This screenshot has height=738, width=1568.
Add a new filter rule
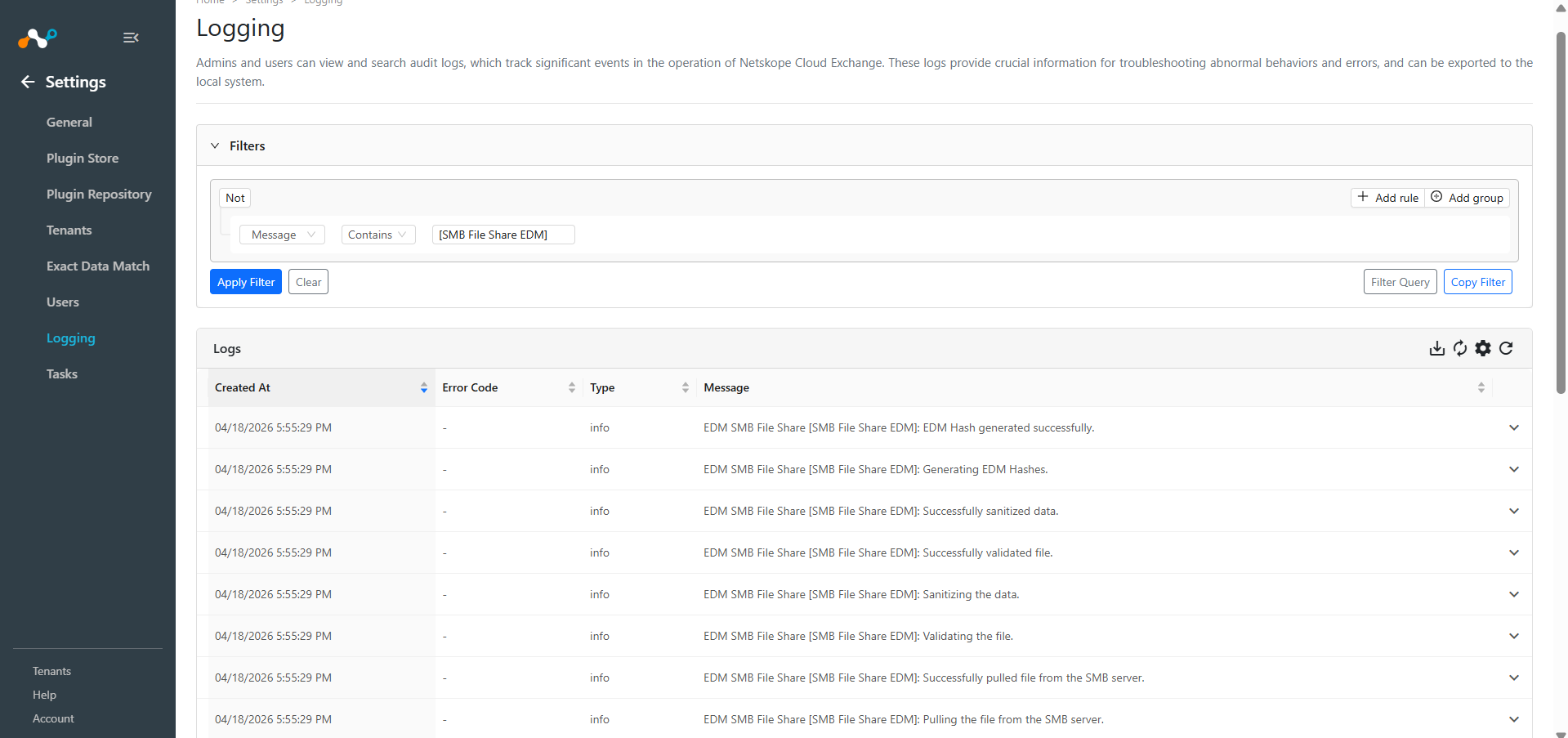[1387, 198]
